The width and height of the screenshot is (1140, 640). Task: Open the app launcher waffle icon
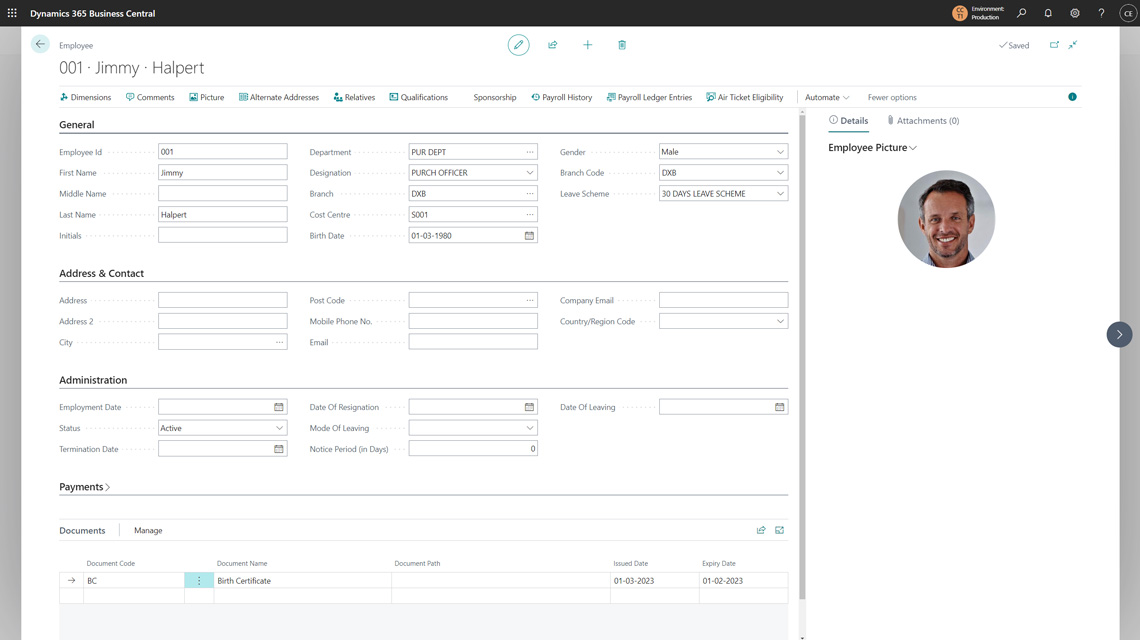tap(12, 13)
